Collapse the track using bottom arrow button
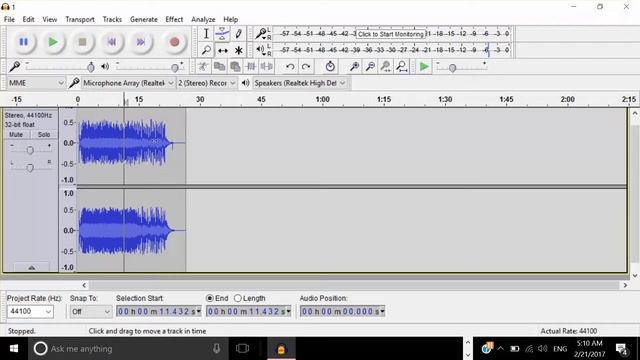The image size is (640, 360). (x=31, y=267)
